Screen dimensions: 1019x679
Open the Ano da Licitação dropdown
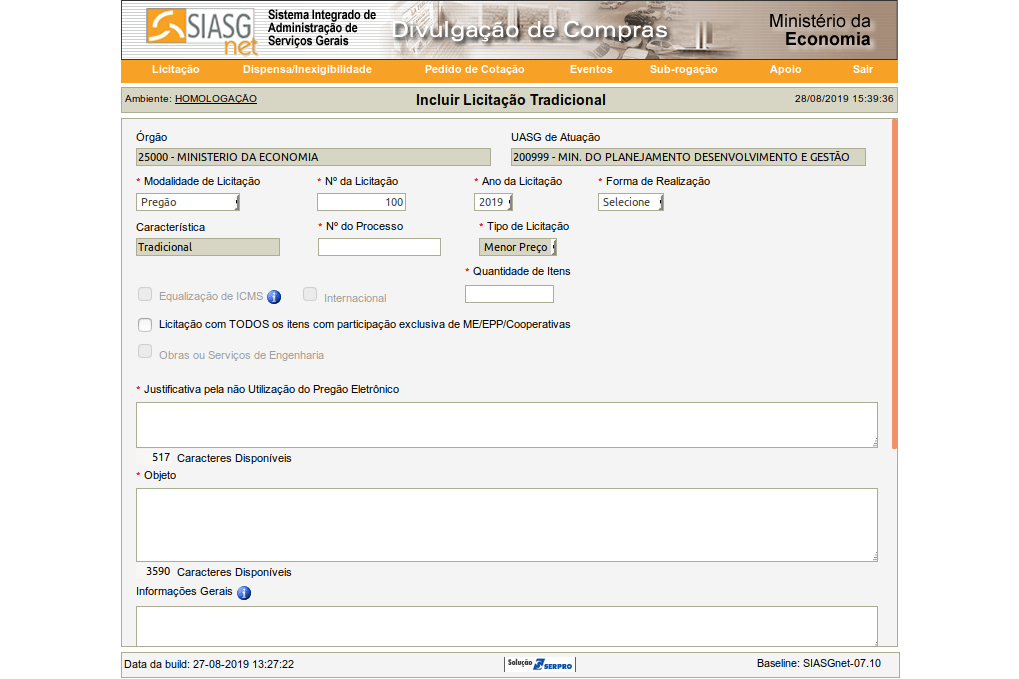click(x=493, y=202)
